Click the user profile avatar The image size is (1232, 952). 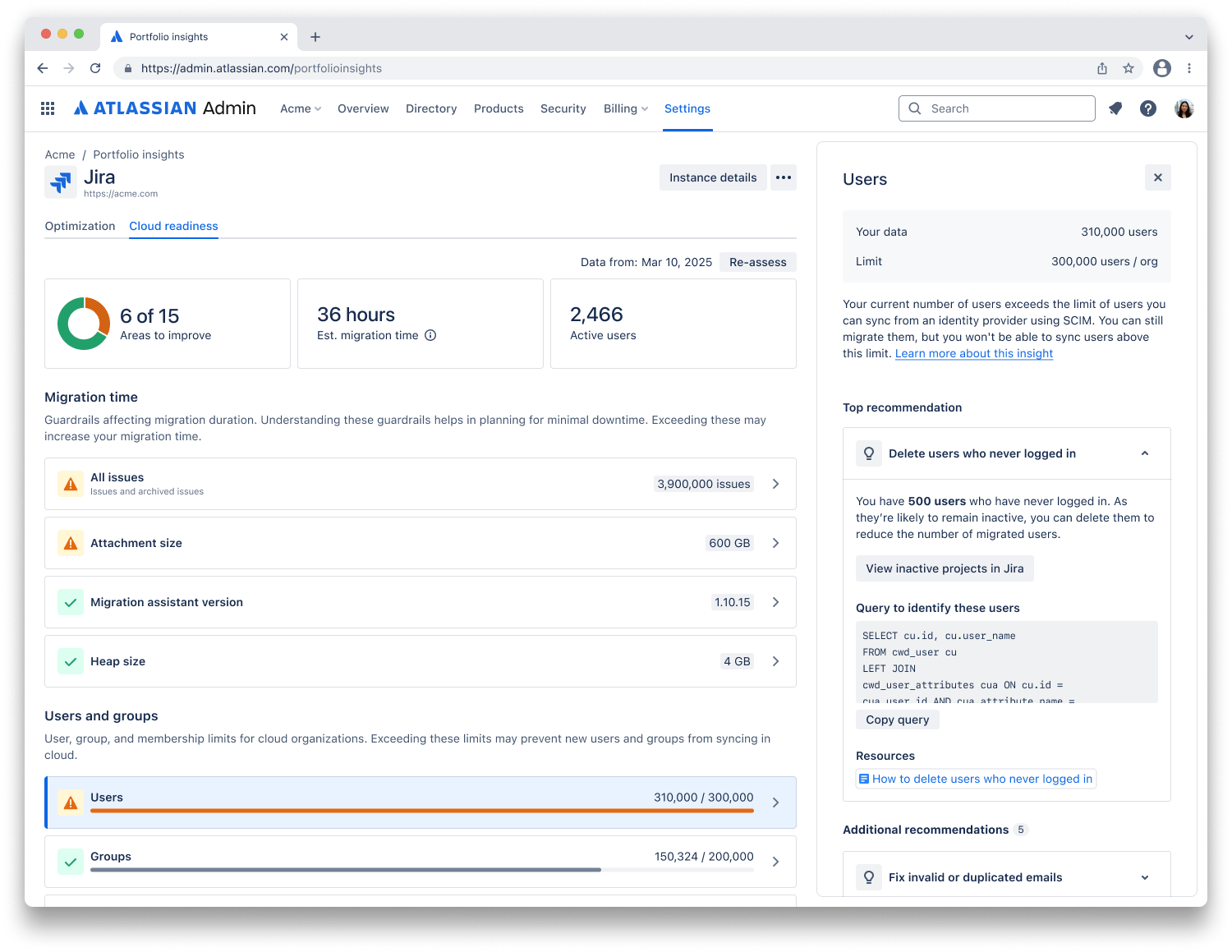[1184, 108]
